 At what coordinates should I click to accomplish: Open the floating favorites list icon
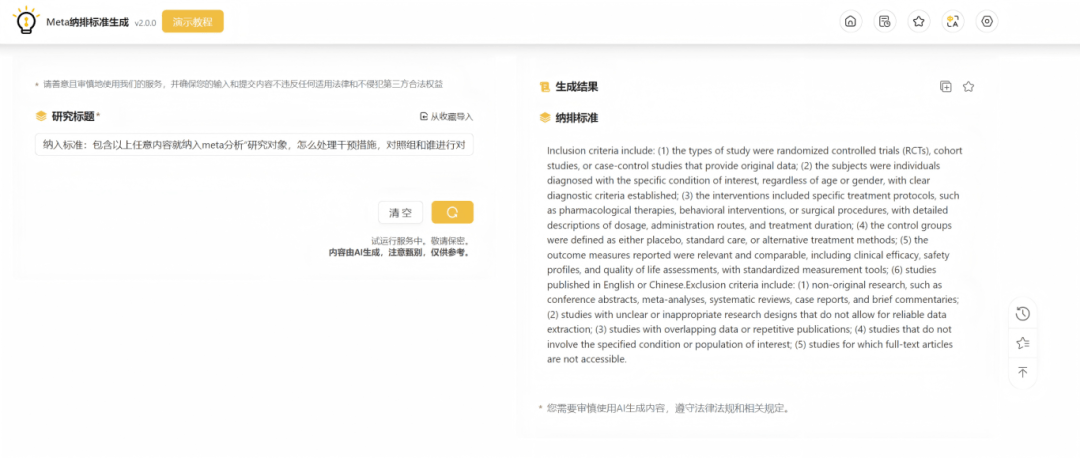point(1022,342)
